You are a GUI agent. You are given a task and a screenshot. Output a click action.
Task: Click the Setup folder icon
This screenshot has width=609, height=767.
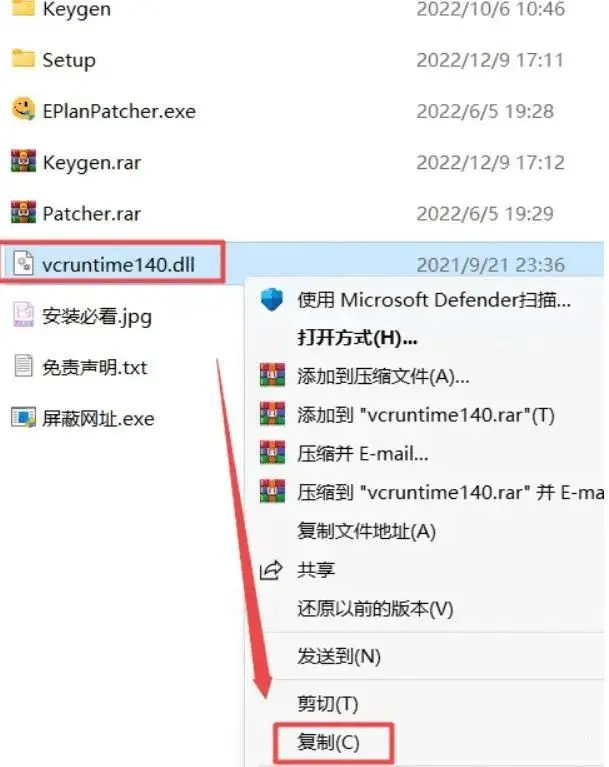(23, 59)
